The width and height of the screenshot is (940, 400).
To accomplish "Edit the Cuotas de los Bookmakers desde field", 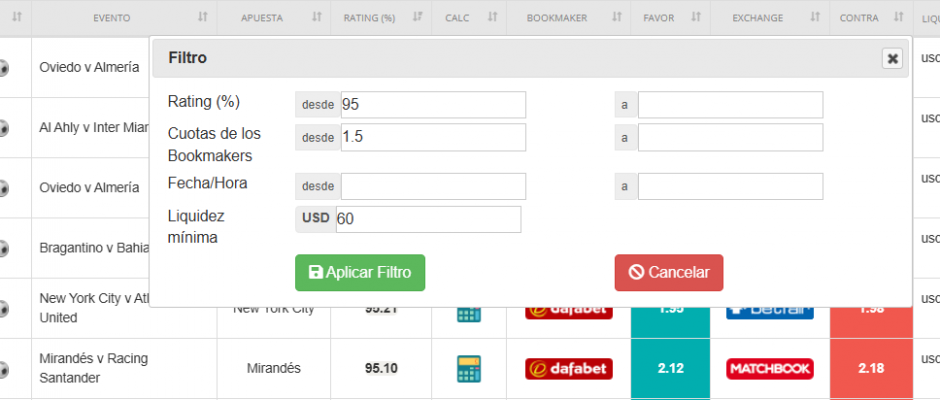I will [432, 138].
